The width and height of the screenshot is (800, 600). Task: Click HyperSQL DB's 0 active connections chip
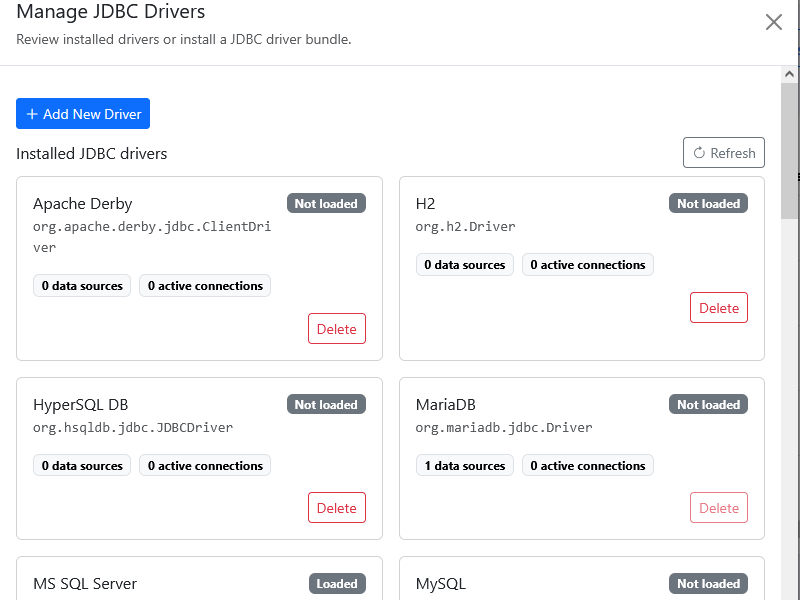tap(205, 465)
